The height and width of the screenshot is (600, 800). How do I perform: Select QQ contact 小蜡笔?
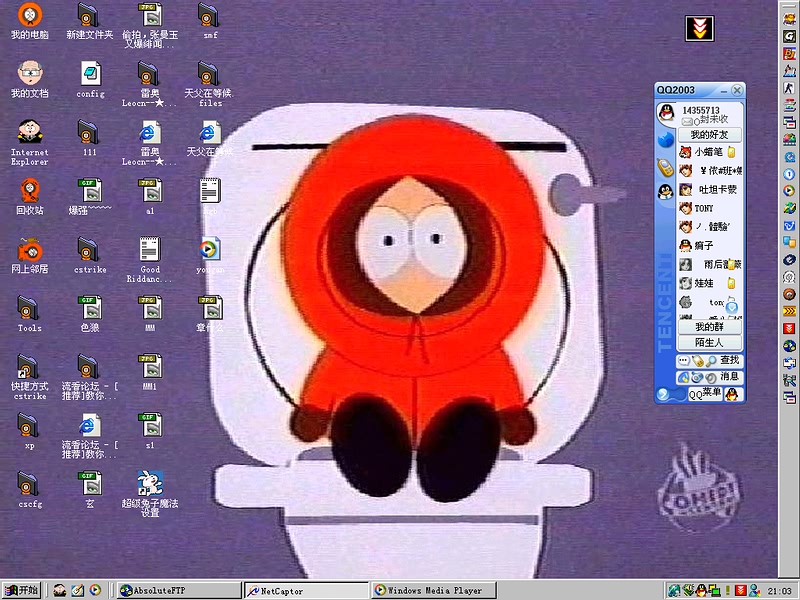[x=708, y=152]
